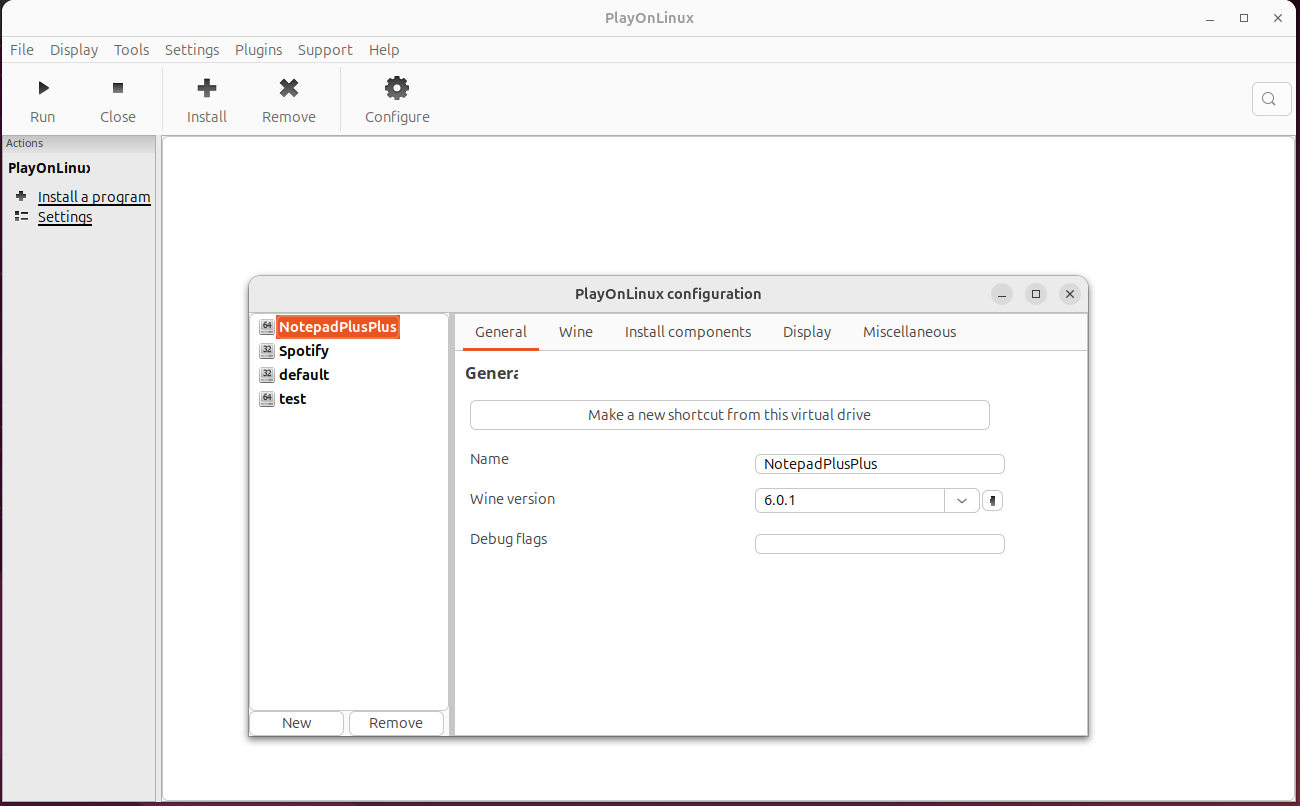Image resolution: width=1300 pixels, height=806 pixels.
Task: Click the Settings link in Actions panel
Action: [x=65, y=217]
